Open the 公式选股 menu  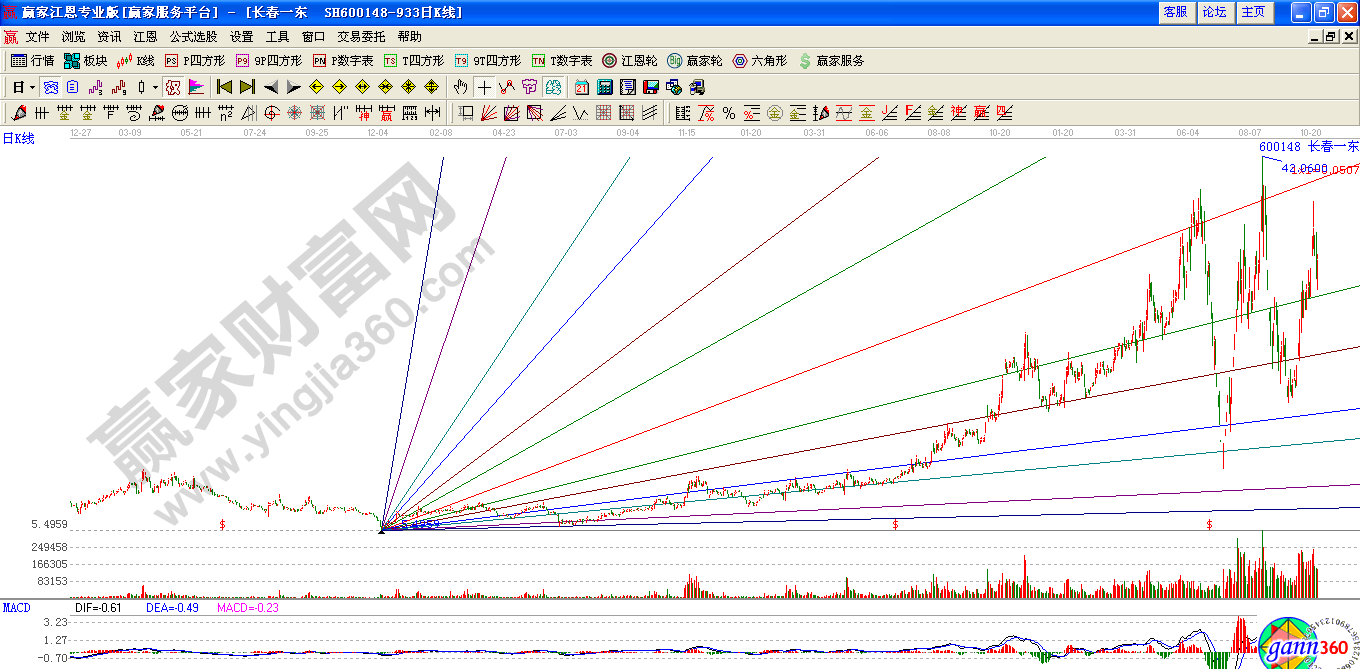[x=193, y=37]
